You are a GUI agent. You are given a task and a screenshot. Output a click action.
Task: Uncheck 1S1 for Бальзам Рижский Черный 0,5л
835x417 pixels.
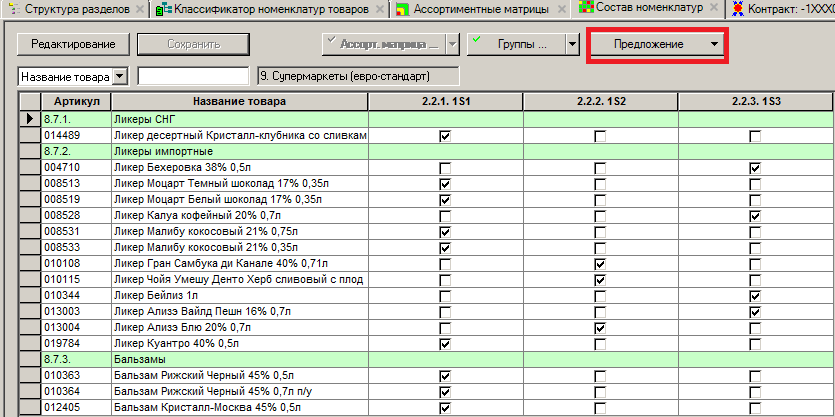click(445, 376)
